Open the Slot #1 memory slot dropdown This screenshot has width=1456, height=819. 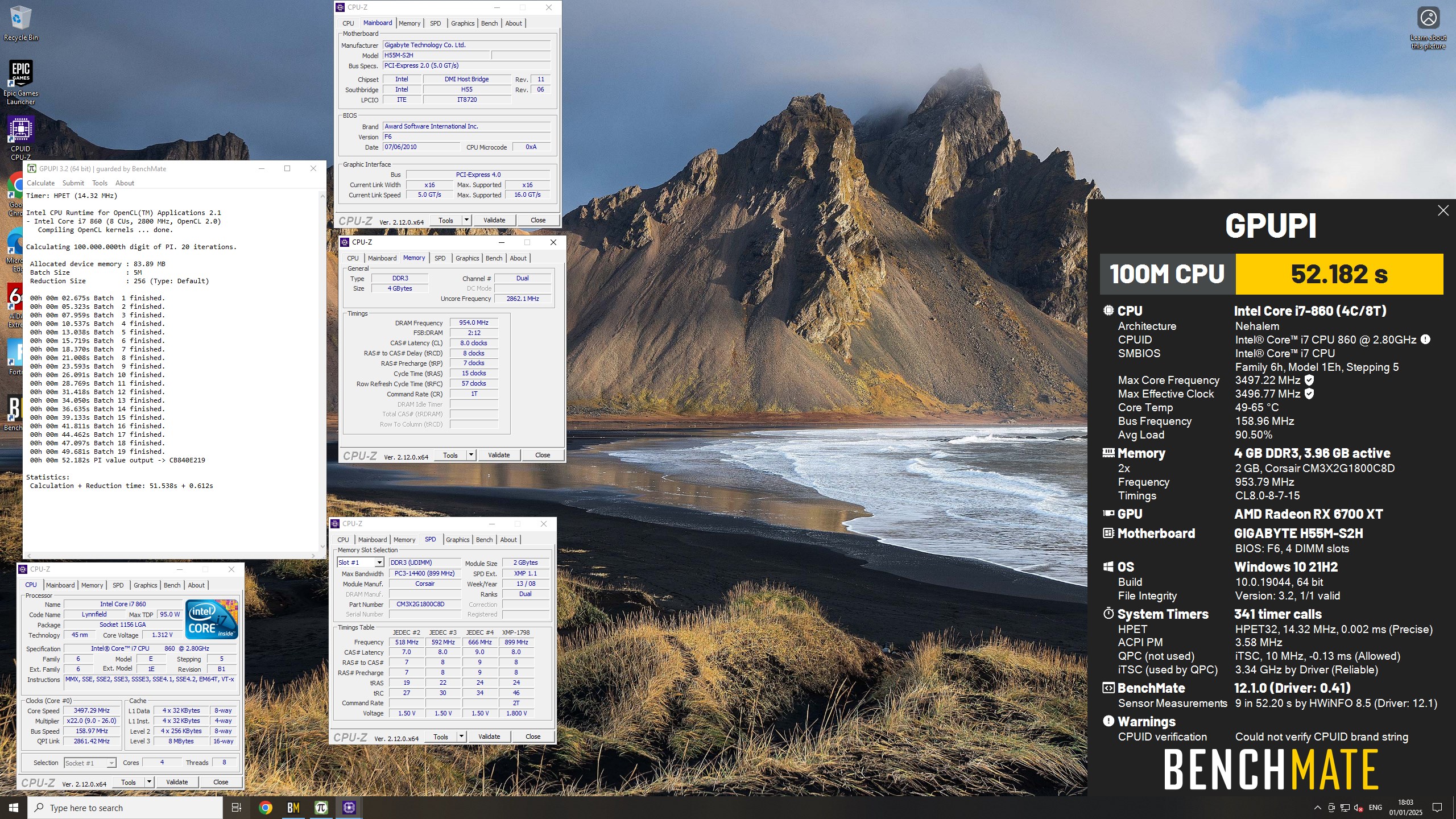pos(361,562)
